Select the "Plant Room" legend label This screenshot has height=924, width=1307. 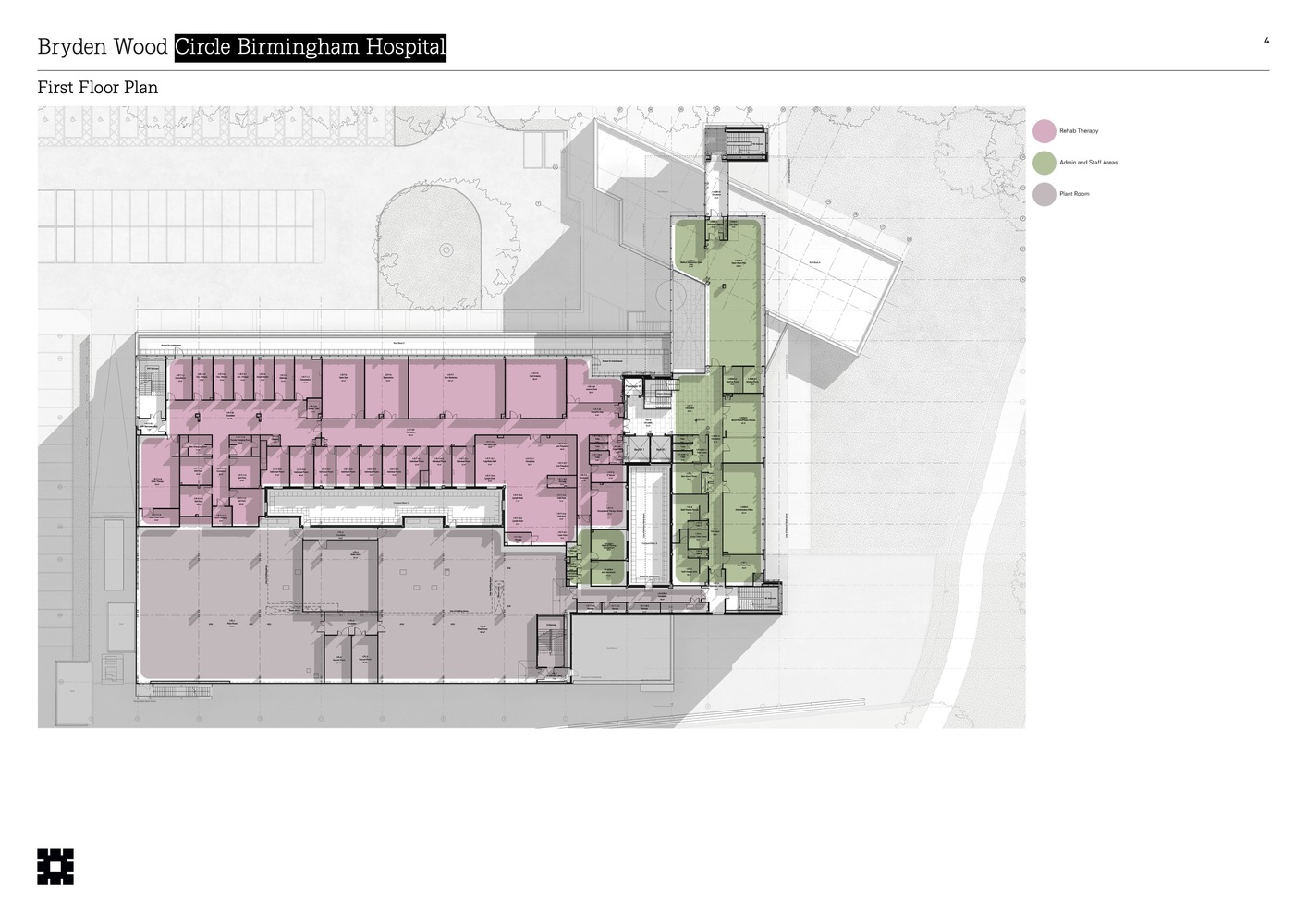1074,194
